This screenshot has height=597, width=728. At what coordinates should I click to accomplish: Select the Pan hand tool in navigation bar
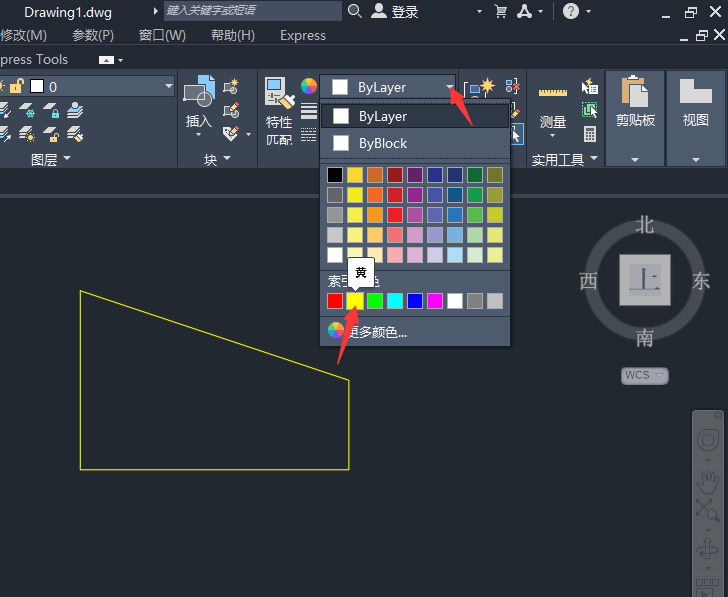708,483
